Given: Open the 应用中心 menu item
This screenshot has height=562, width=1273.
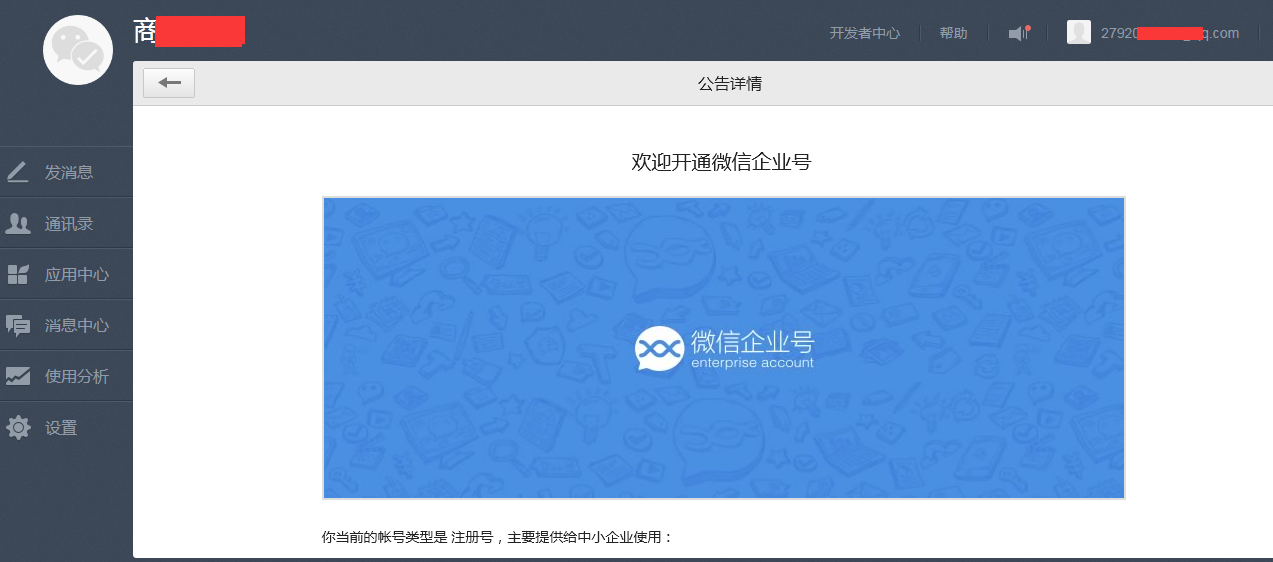Looking at the screenshot, I should click(x=66, y=274).
